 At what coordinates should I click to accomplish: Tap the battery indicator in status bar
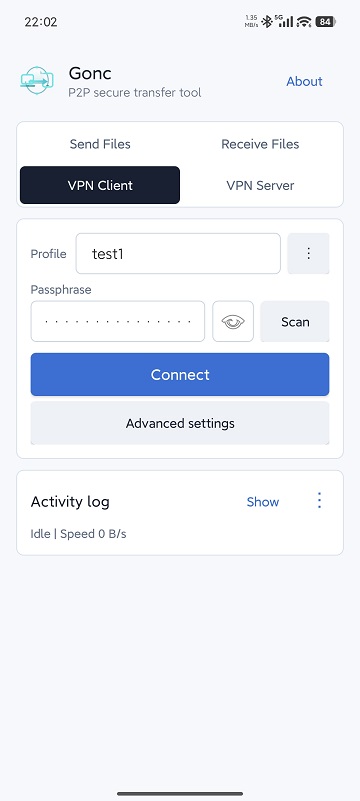click(325, 21)
